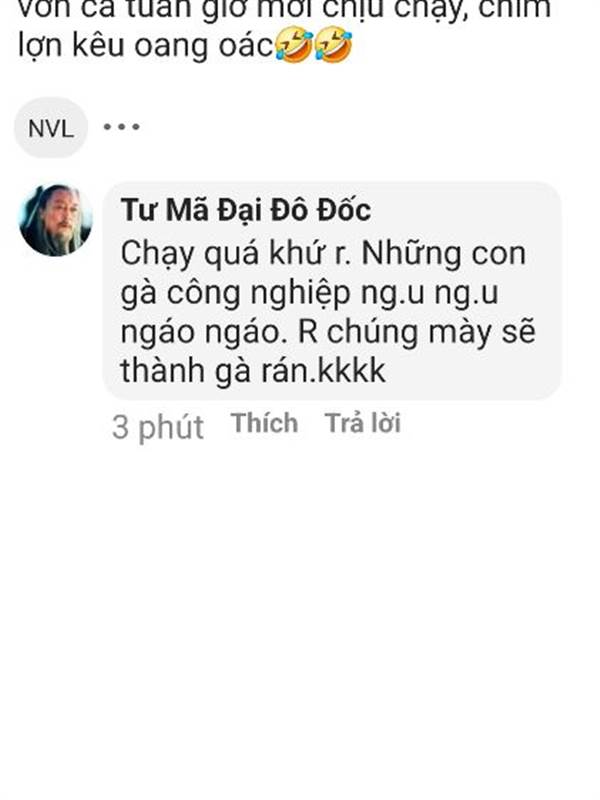Reply using the Trả lời button
Screen dimensions: 600x800
(363, 423)
